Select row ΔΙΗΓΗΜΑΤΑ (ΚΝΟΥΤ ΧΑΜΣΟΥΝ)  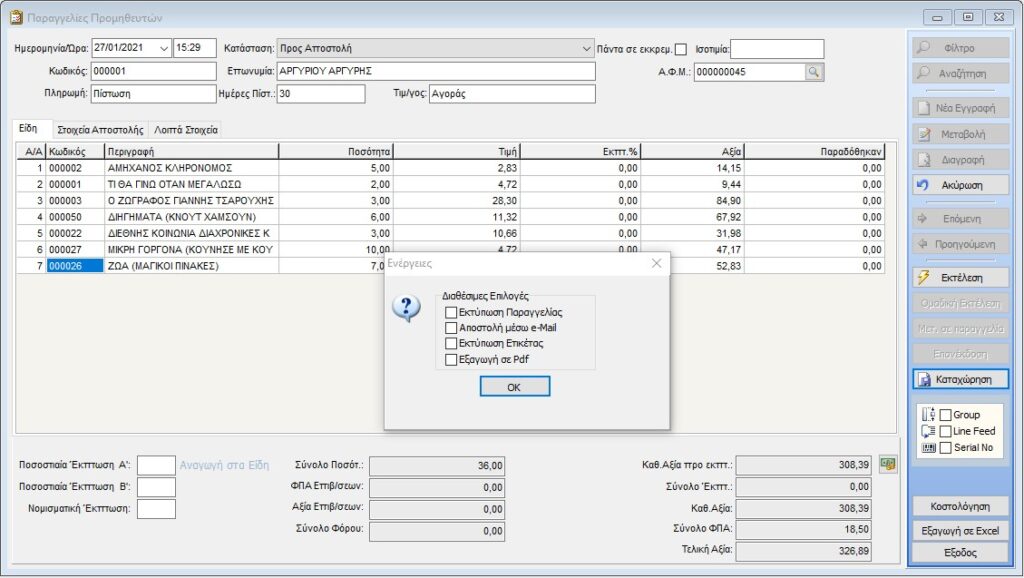451,217
